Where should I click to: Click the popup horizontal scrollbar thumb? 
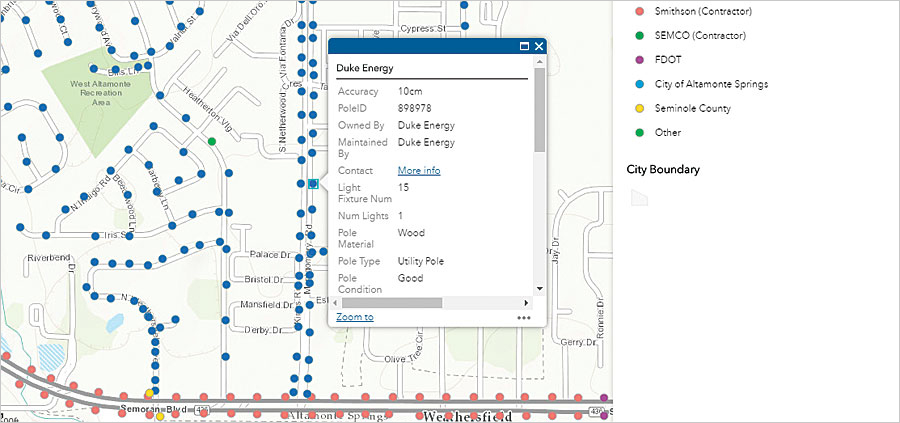click(392, 302)
